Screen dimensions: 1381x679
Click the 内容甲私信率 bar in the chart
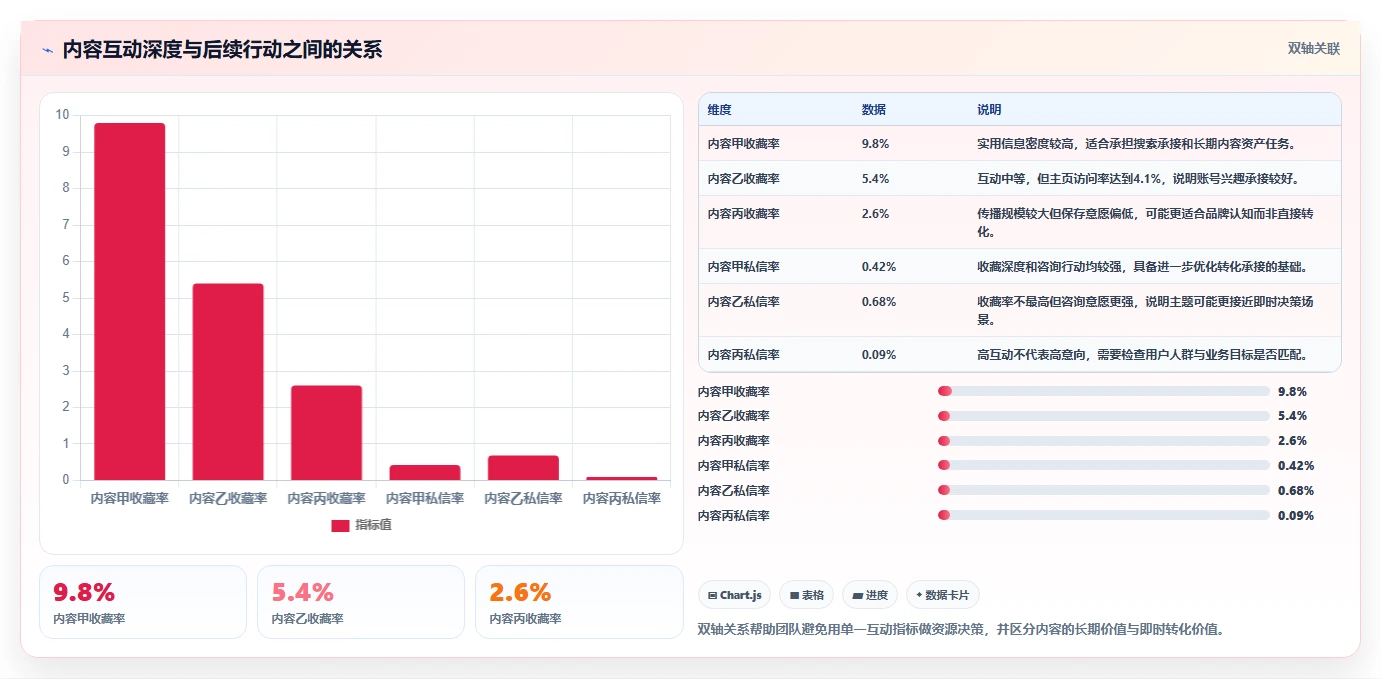[x=425, y=472]
